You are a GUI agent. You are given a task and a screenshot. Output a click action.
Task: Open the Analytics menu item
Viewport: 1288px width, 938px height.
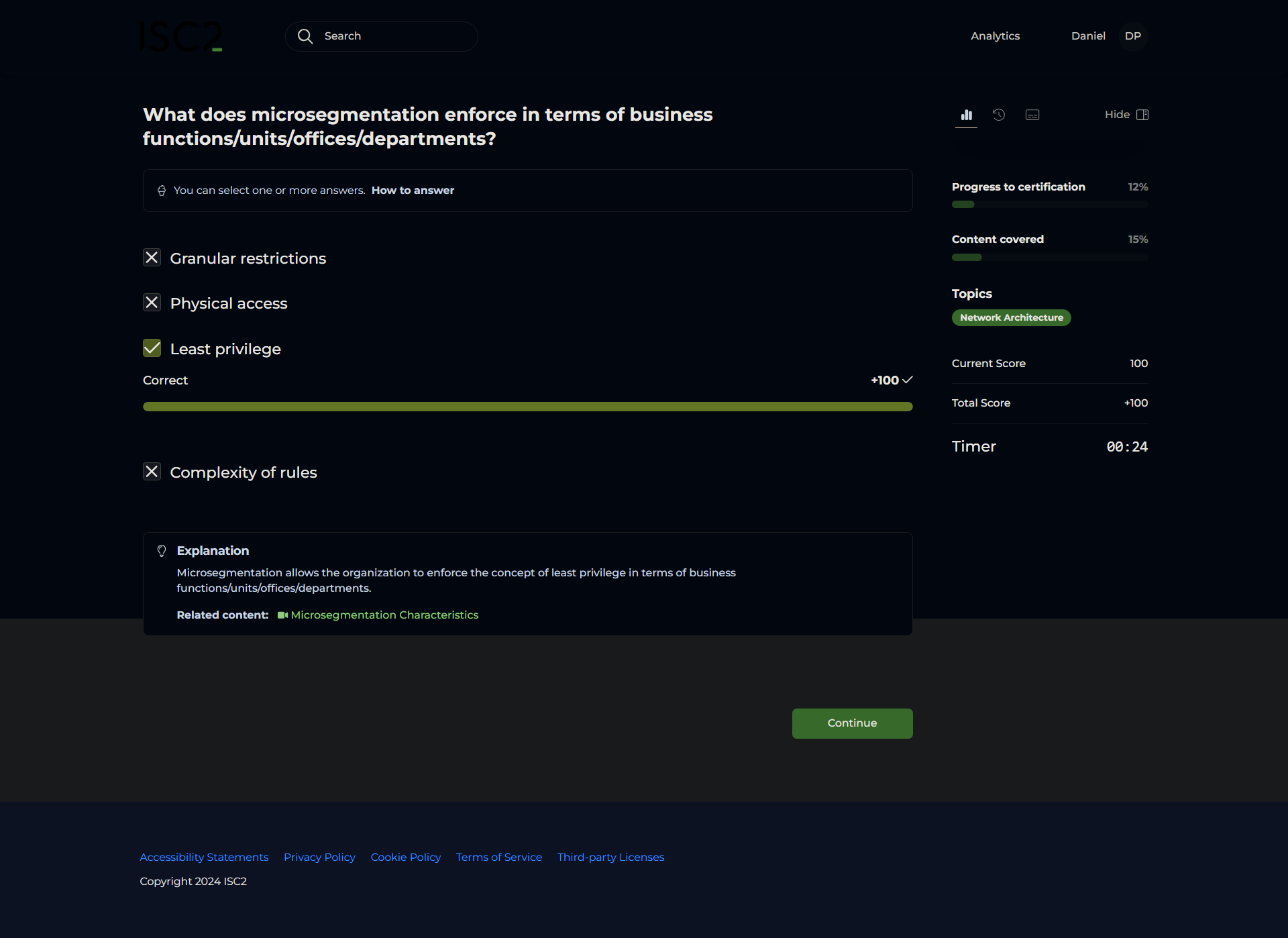(995, 36)
